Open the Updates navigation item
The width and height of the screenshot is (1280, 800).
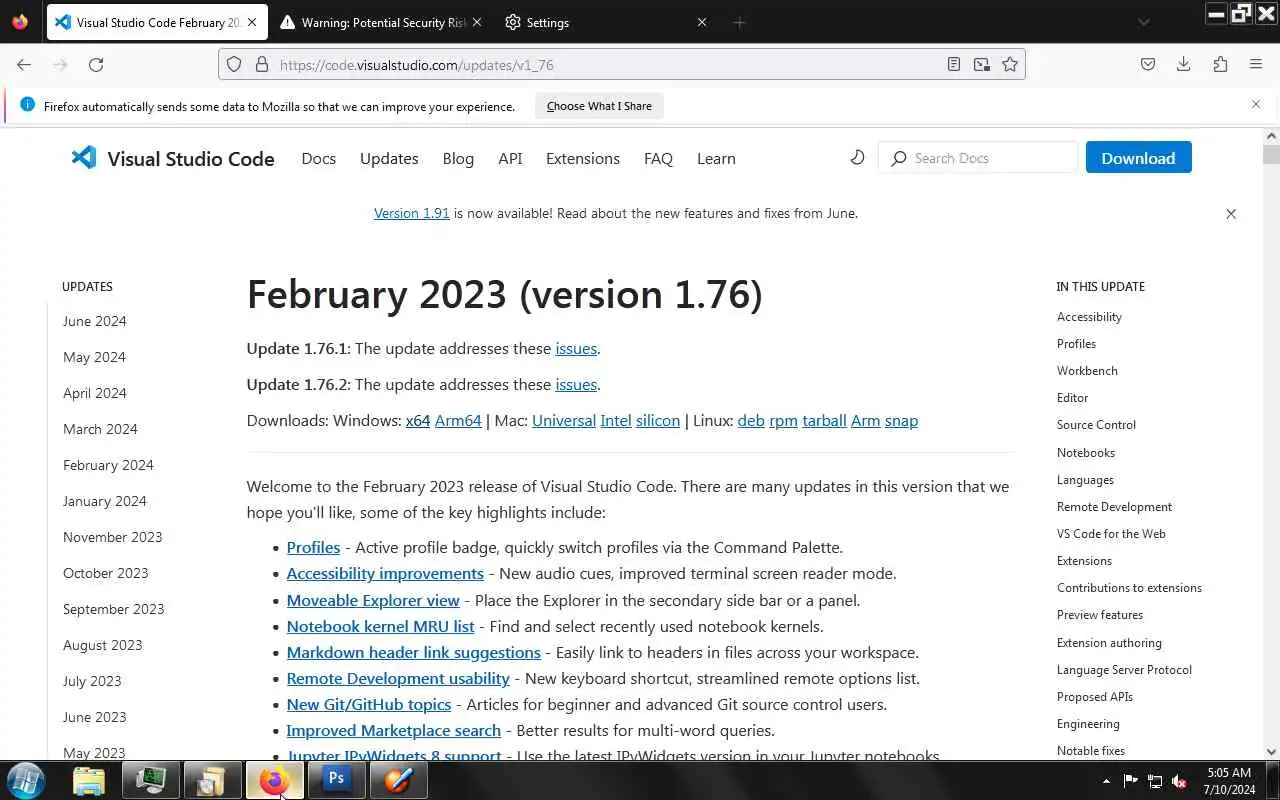[389, 158]
